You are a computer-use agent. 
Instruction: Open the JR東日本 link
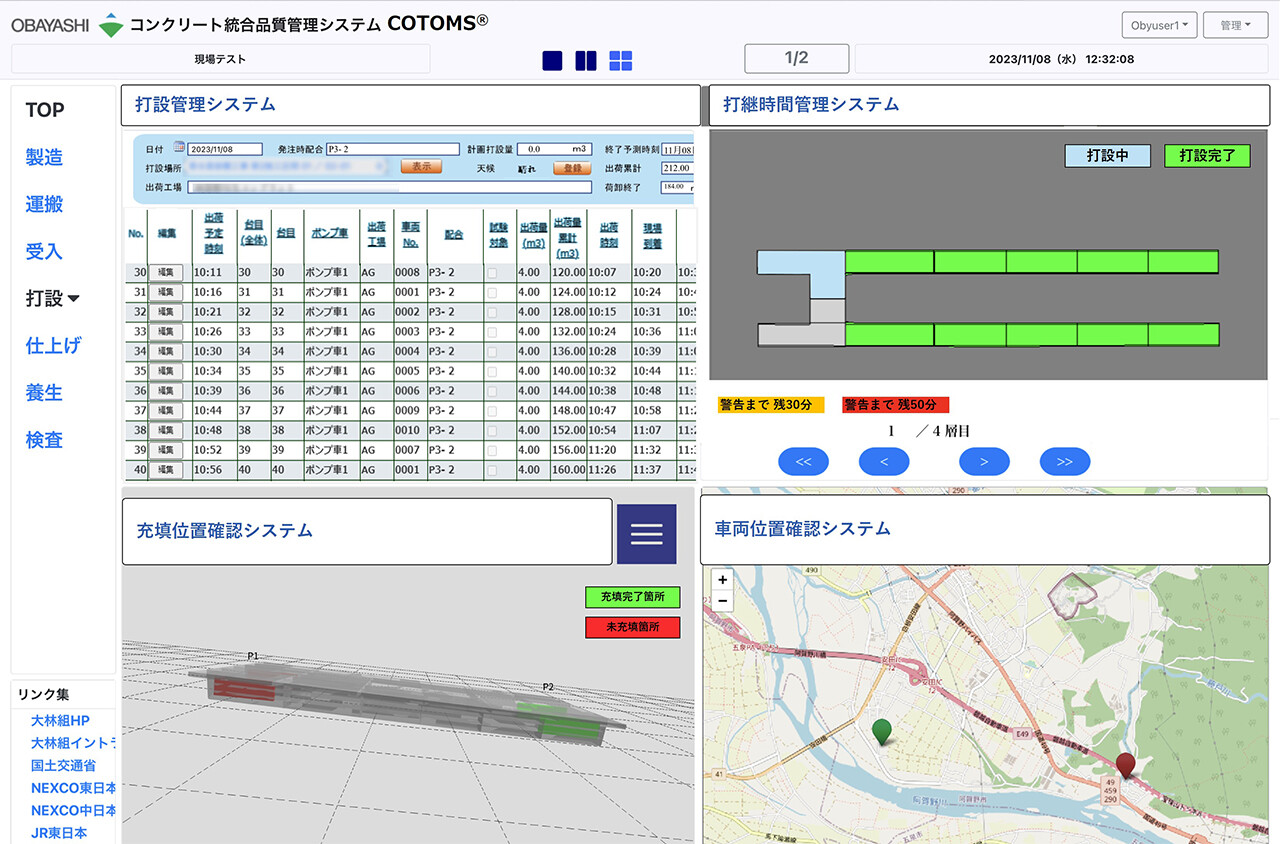59,832
